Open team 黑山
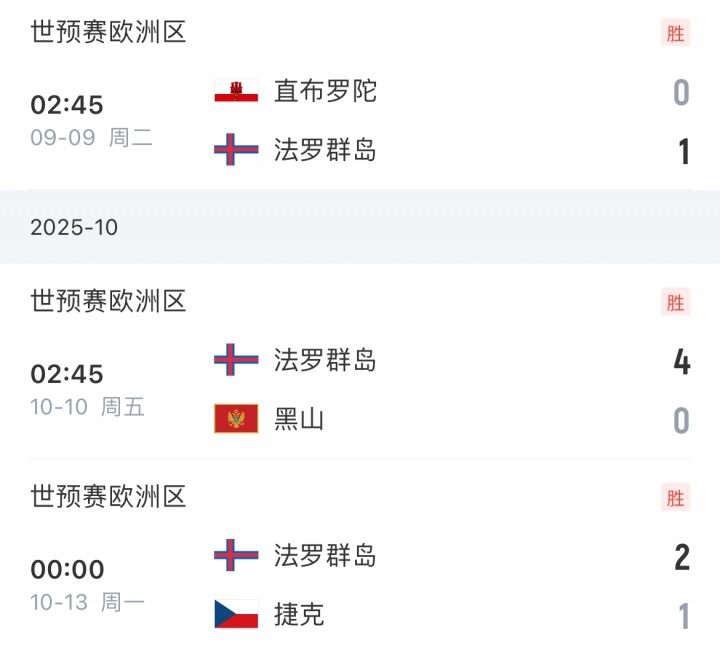 click(299, 419)
